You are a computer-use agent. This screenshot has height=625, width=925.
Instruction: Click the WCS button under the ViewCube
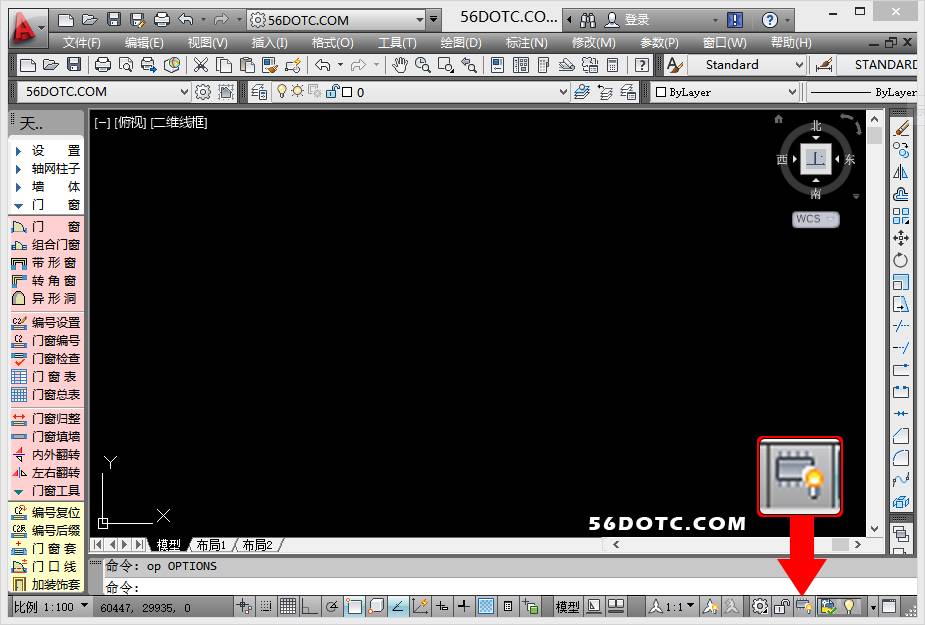[815, 219]
